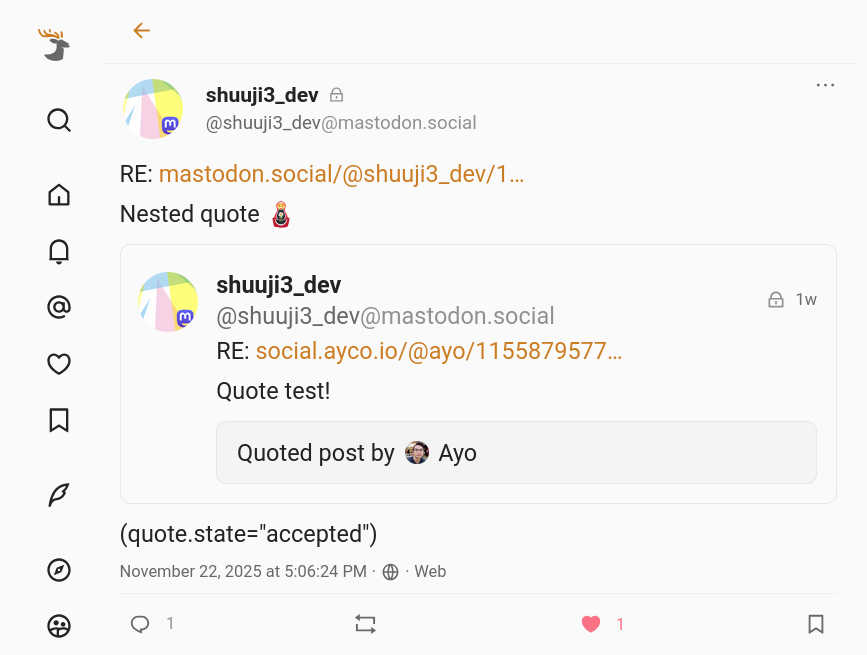Compose a new post with the feather icon
Screen dimensions: 867x655
tap(59, 495)
